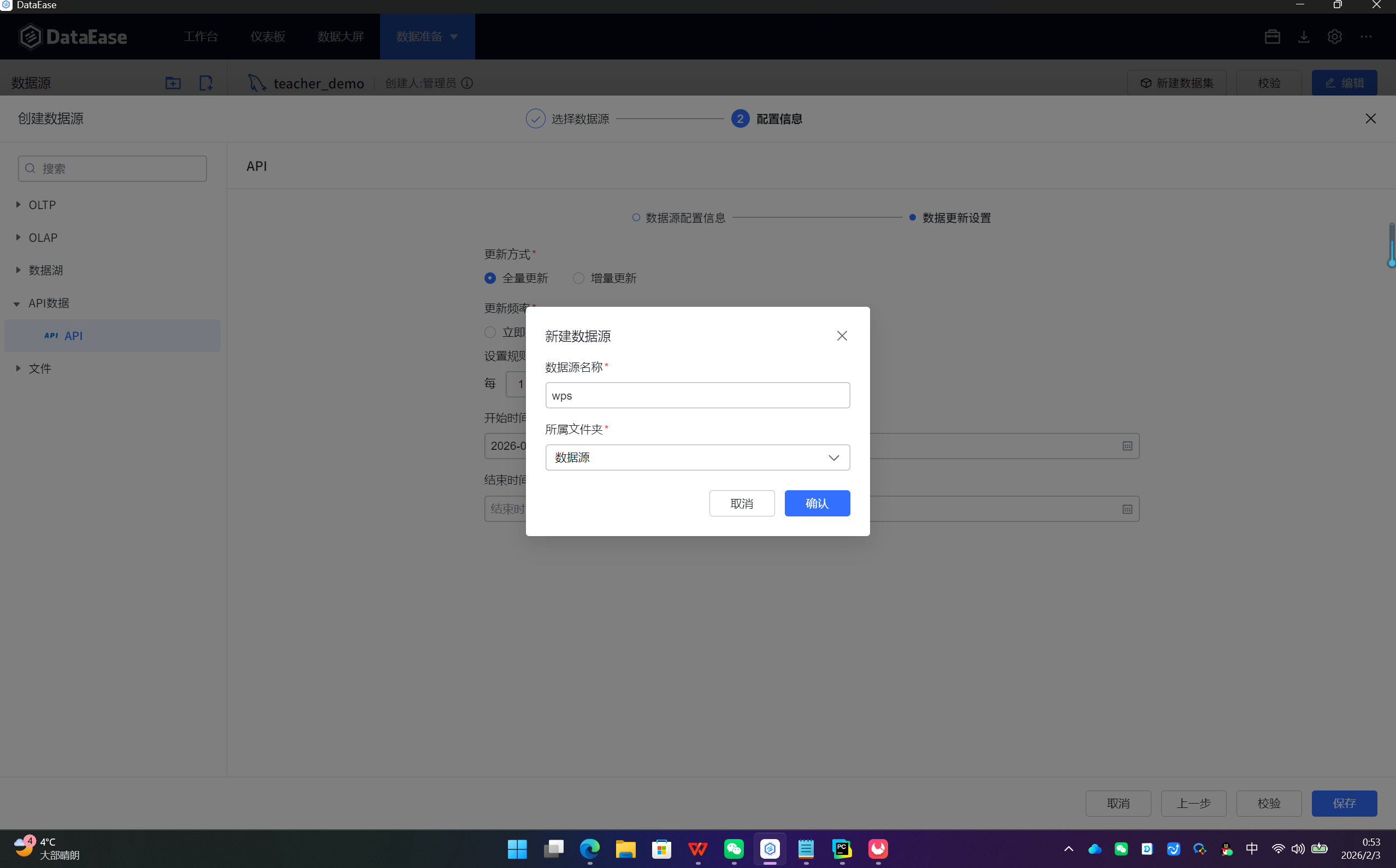Close the 新建数据源 dialog with the X
1396x868 pixels.
click(841, 336)
